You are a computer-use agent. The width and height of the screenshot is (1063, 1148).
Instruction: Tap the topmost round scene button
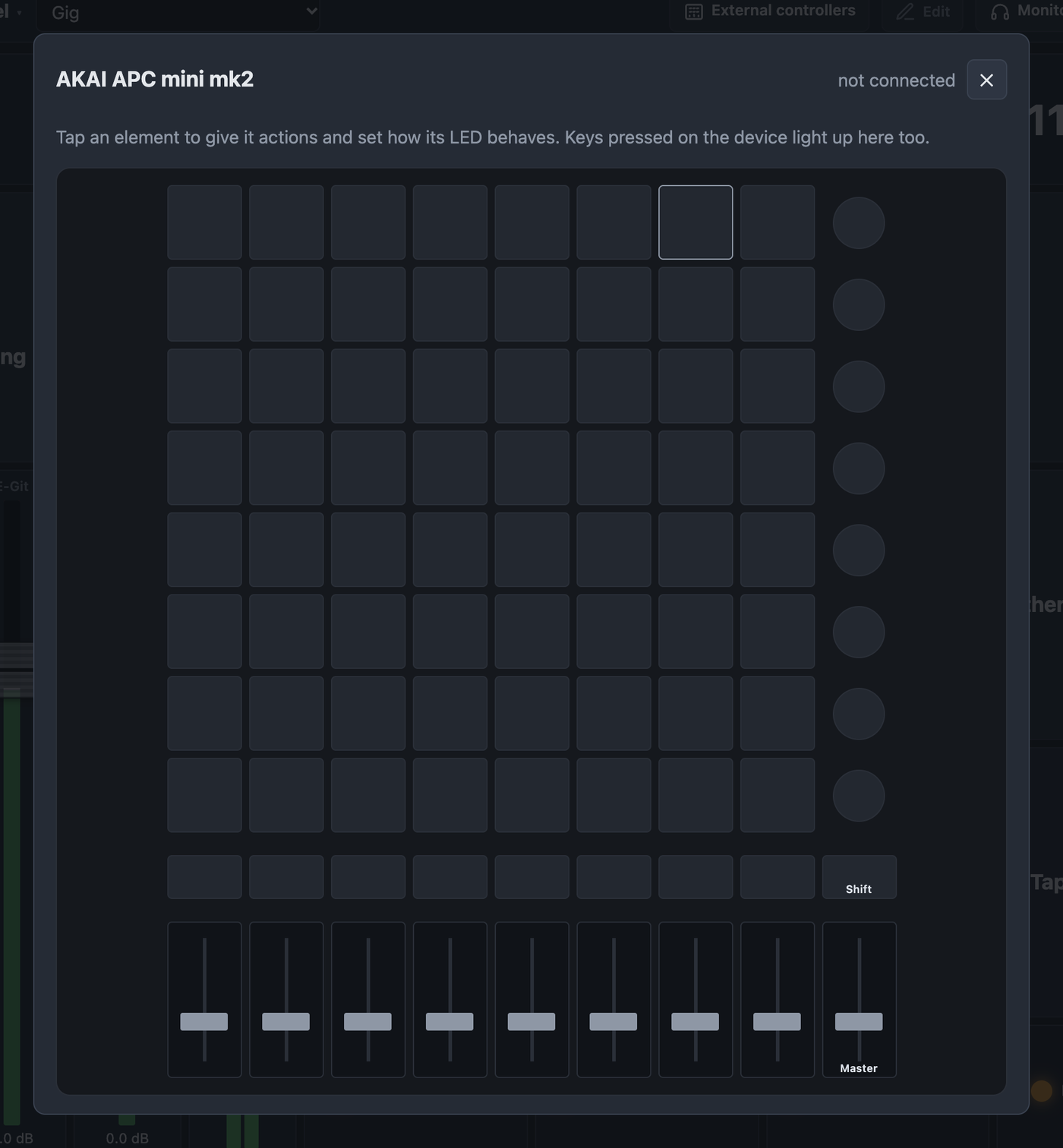[859, 223]
